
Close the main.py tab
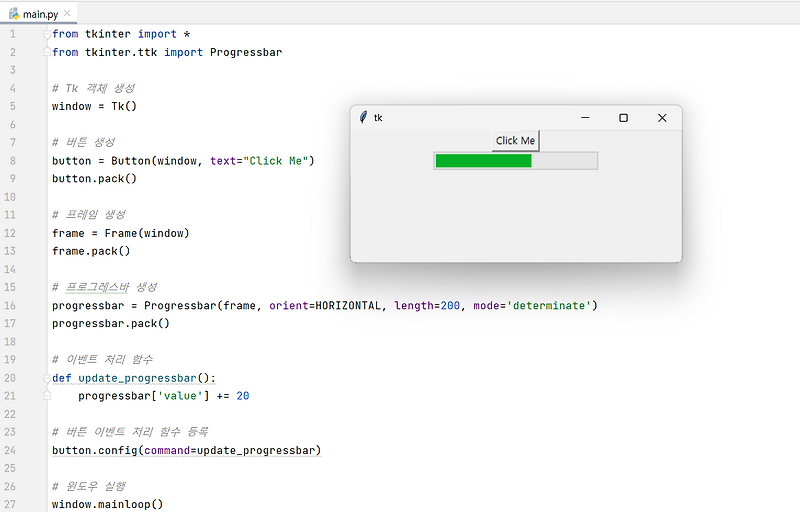click(67, 14)
